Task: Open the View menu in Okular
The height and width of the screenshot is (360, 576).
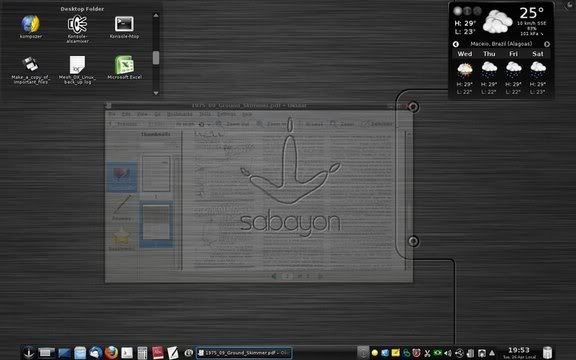Action: (x=142, y=114)
